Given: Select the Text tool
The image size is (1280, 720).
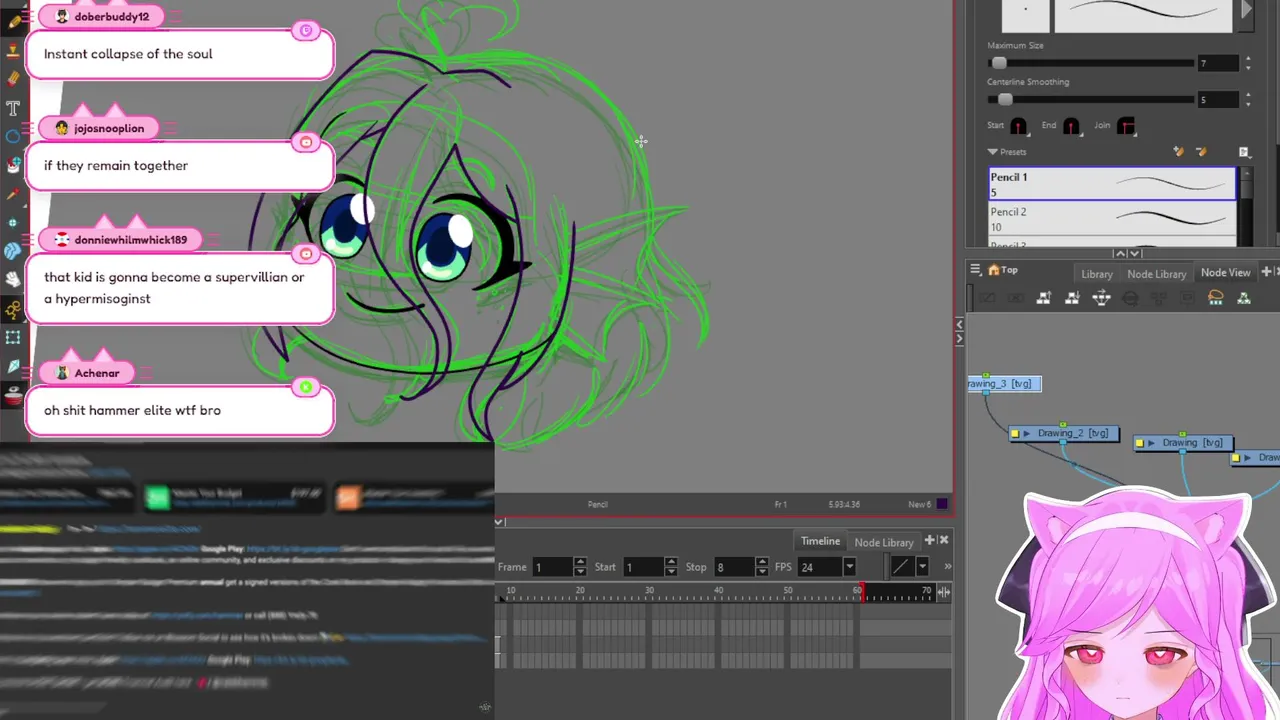Looking at the screenshot, I should tap(13, 107).
